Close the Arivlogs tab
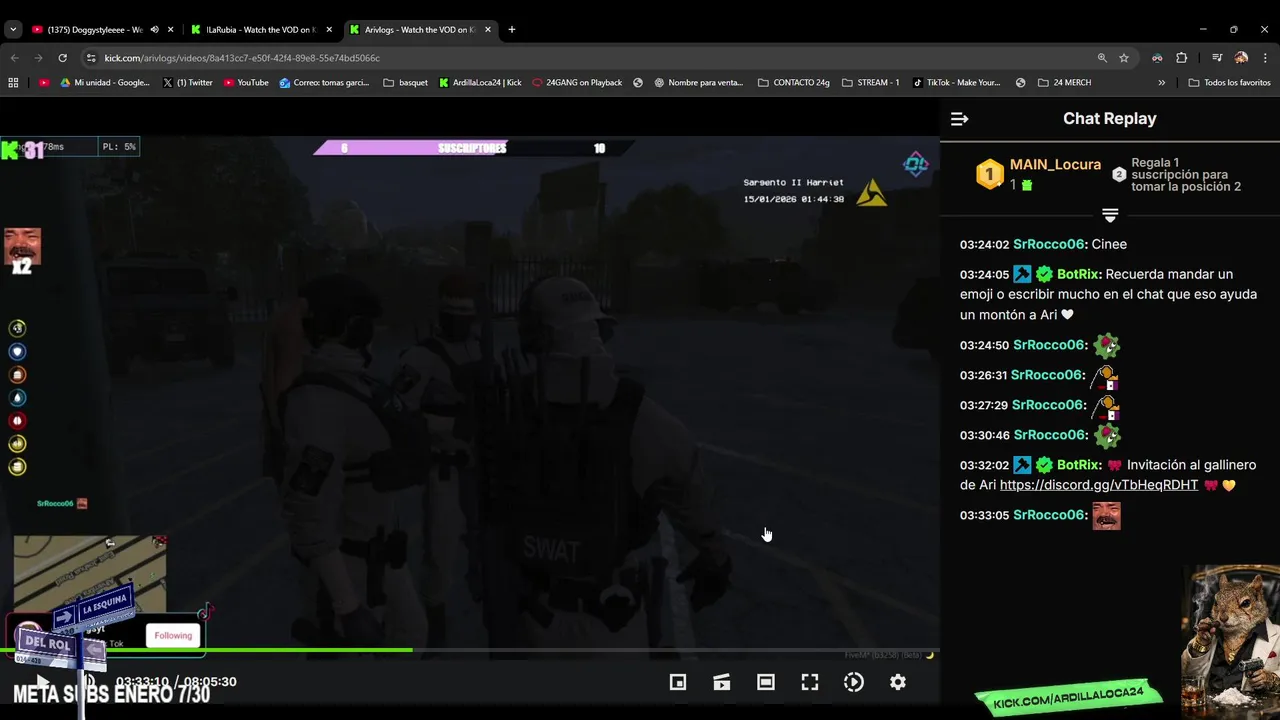This screenshot has height=720, width=1280. point(488,30)
